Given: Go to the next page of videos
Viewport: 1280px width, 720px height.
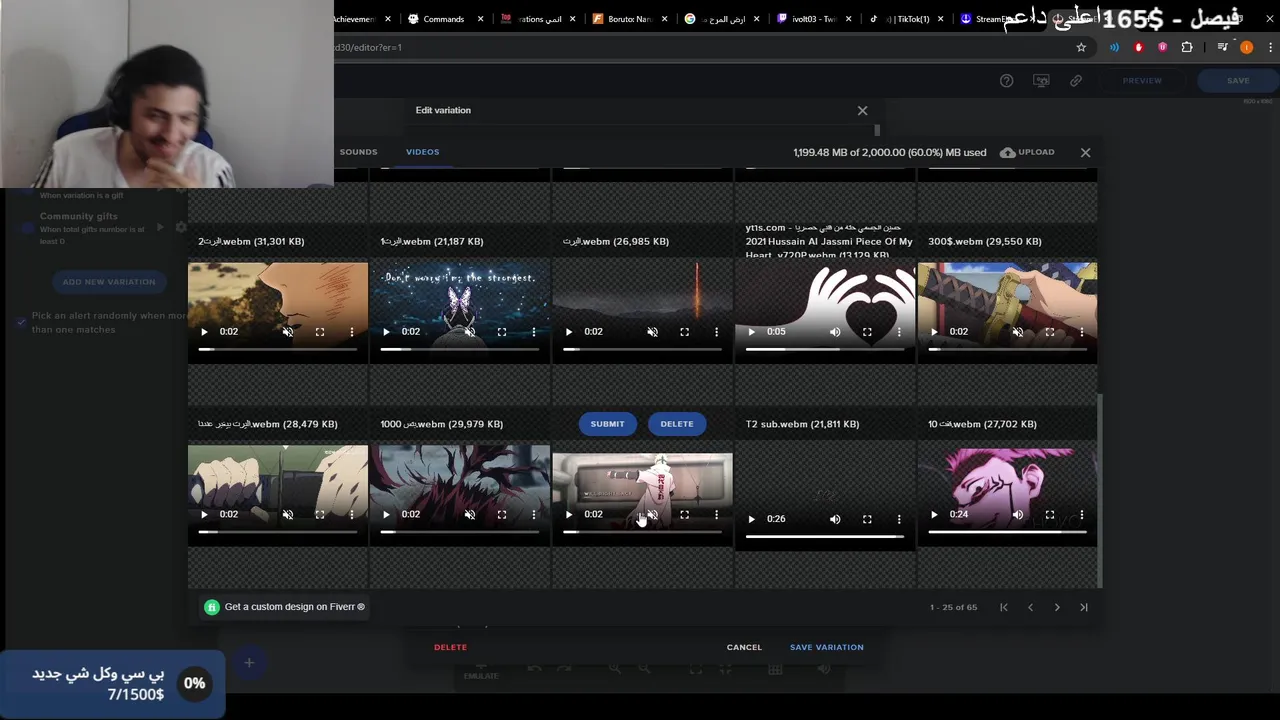Looking at the screenshot, I should point(1057,607).
